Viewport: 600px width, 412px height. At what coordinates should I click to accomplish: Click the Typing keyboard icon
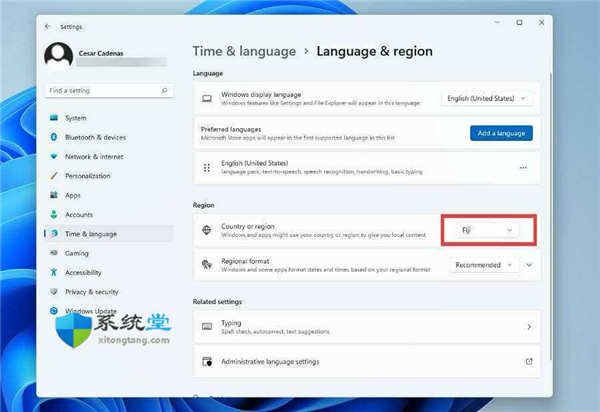pyautogui.click(x=207, y=326)
